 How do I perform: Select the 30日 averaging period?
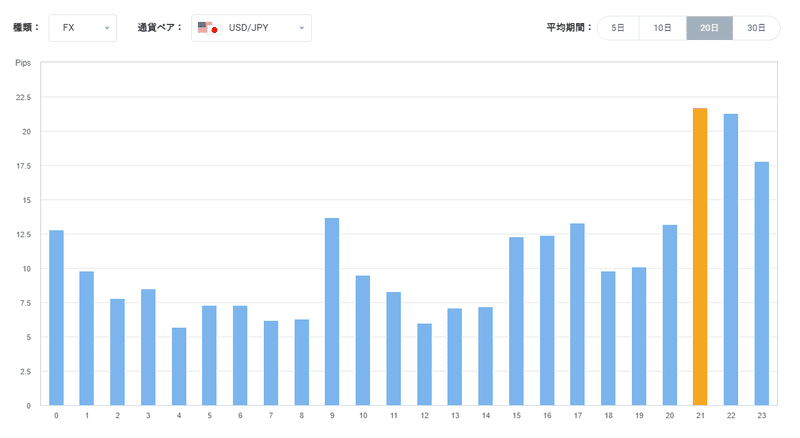point(756,28)
